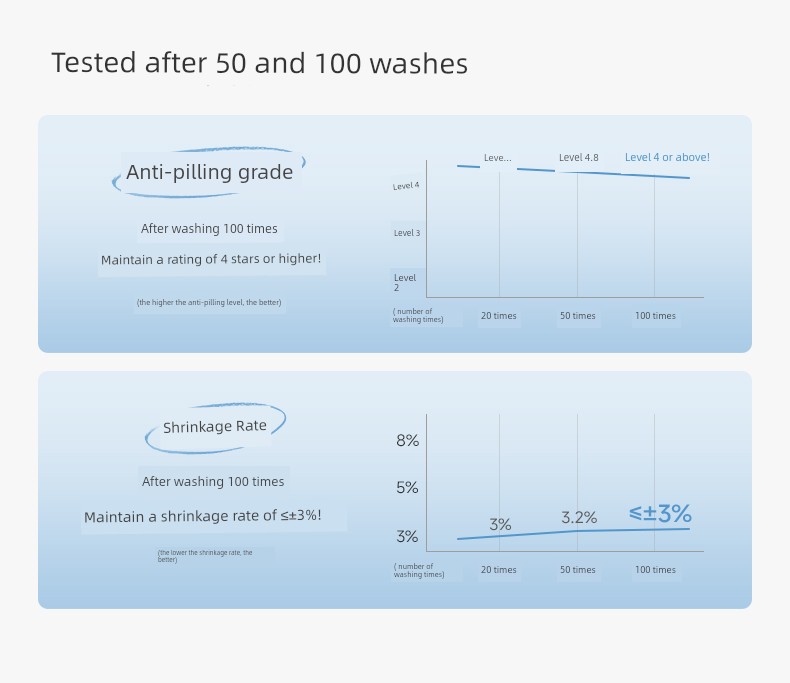Click '50 times' under the shrinkage chart
The width and height of the screenshot is (790, 683).
tap(577, 570)
